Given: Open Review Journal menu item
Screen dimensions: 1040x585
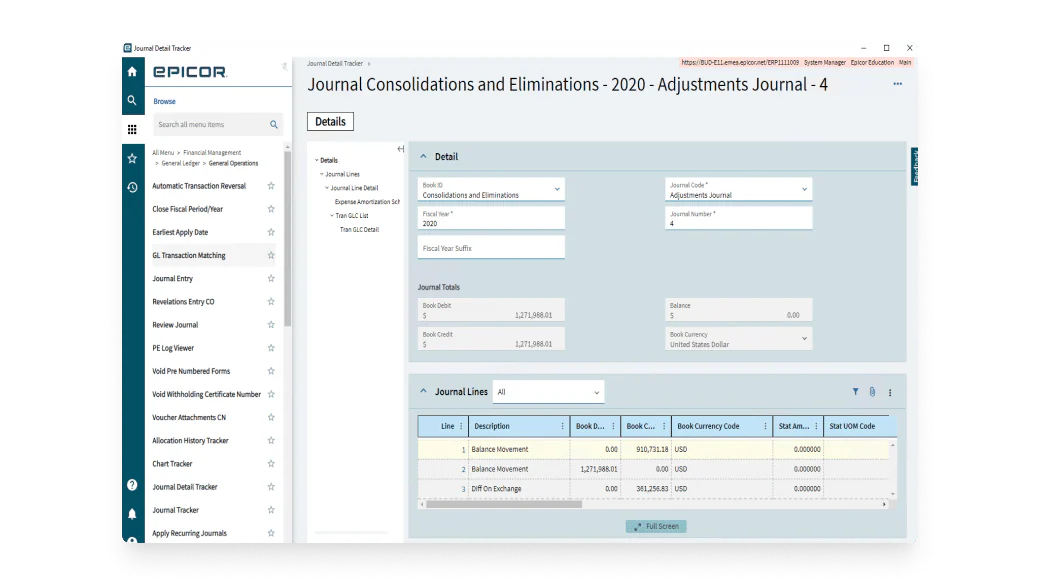Looking at the screenshot, I should (175, 325).
